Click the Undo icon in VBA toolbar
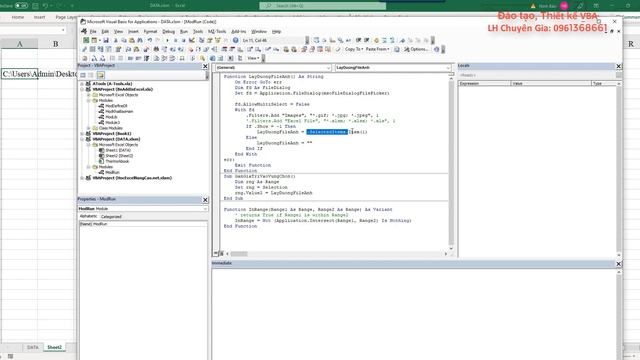The height and width of the screenshot is (360, 640). pyautogui.click(x=150, y=40)
